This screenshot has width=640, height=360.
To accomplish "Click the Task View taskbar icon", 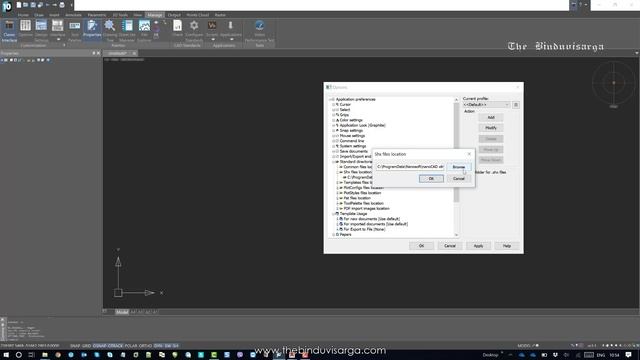I will tap(31, 355).
